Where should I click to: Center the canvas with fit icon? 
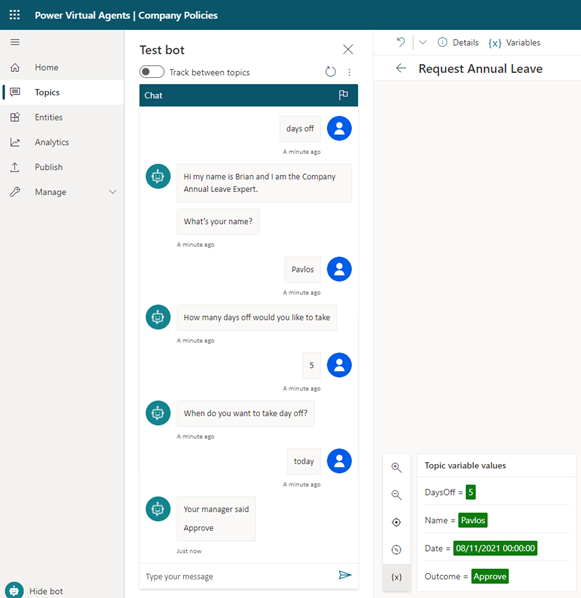396,522
